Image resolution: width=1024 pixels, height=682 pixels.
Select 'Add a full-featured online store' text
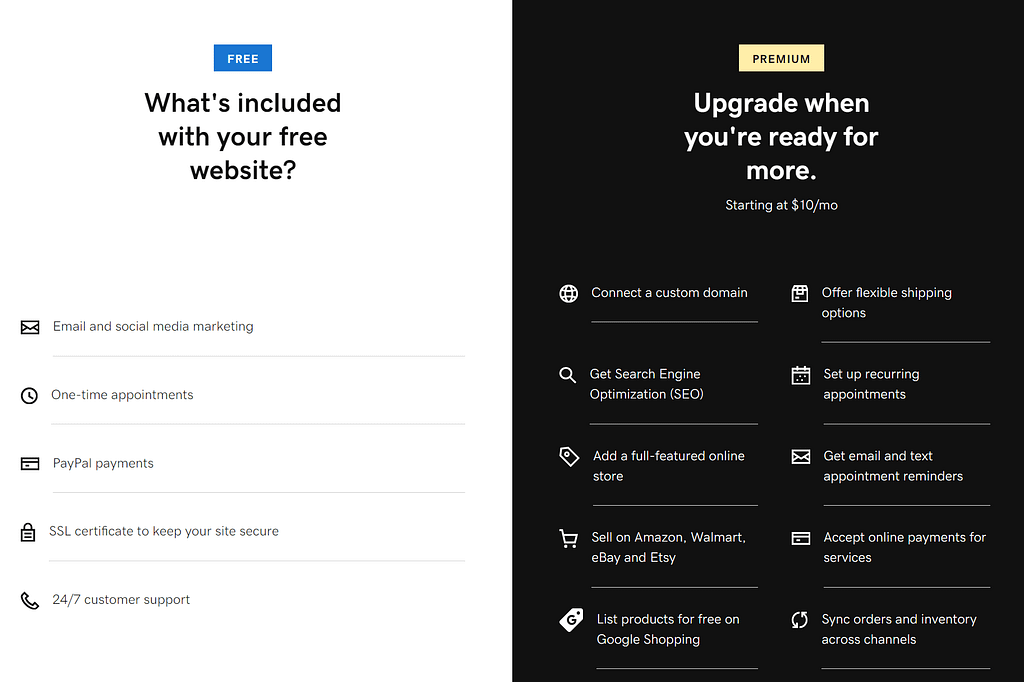[669, 466]
